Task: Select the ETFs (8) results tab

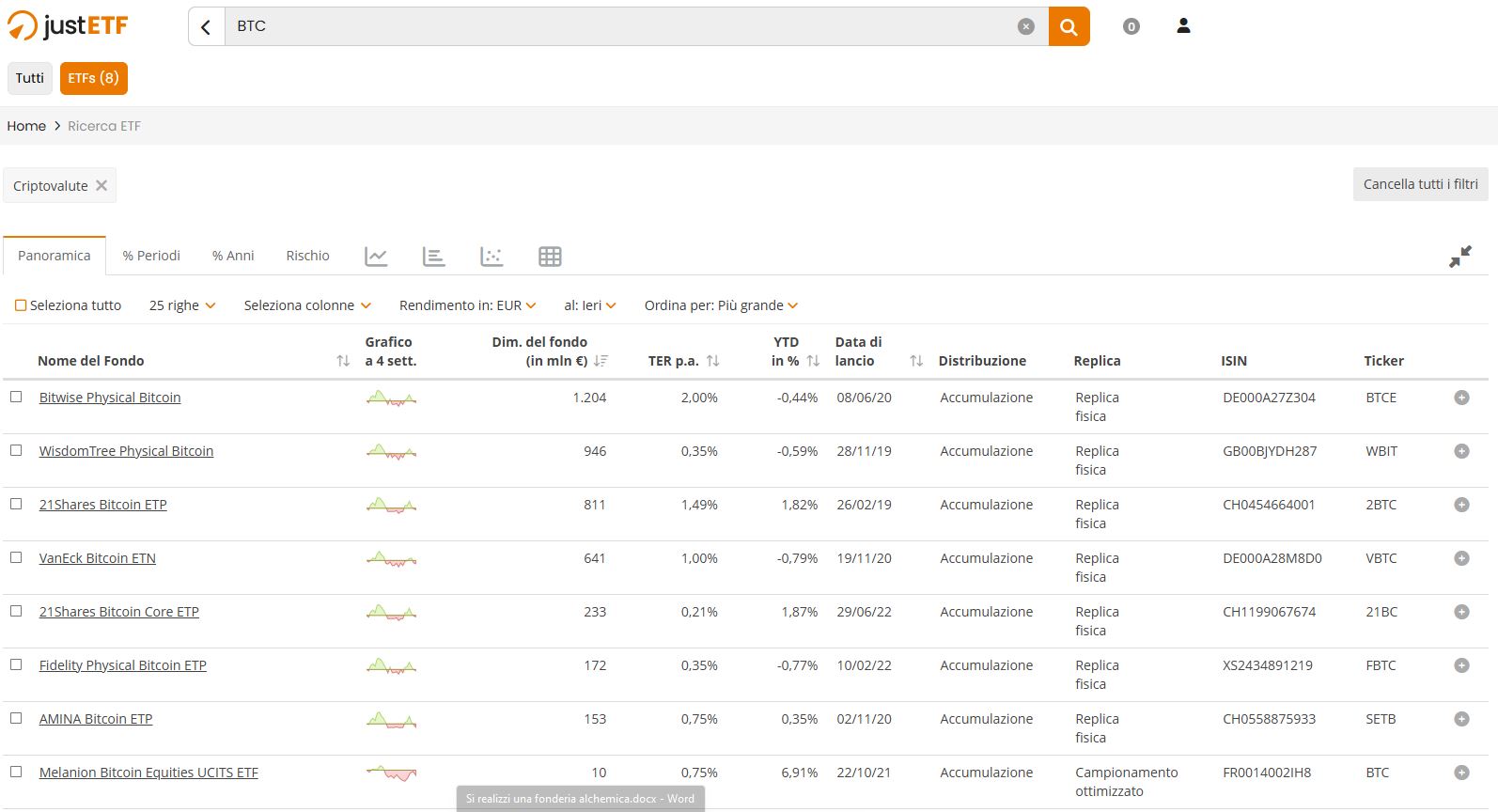Action: [94, 78]
